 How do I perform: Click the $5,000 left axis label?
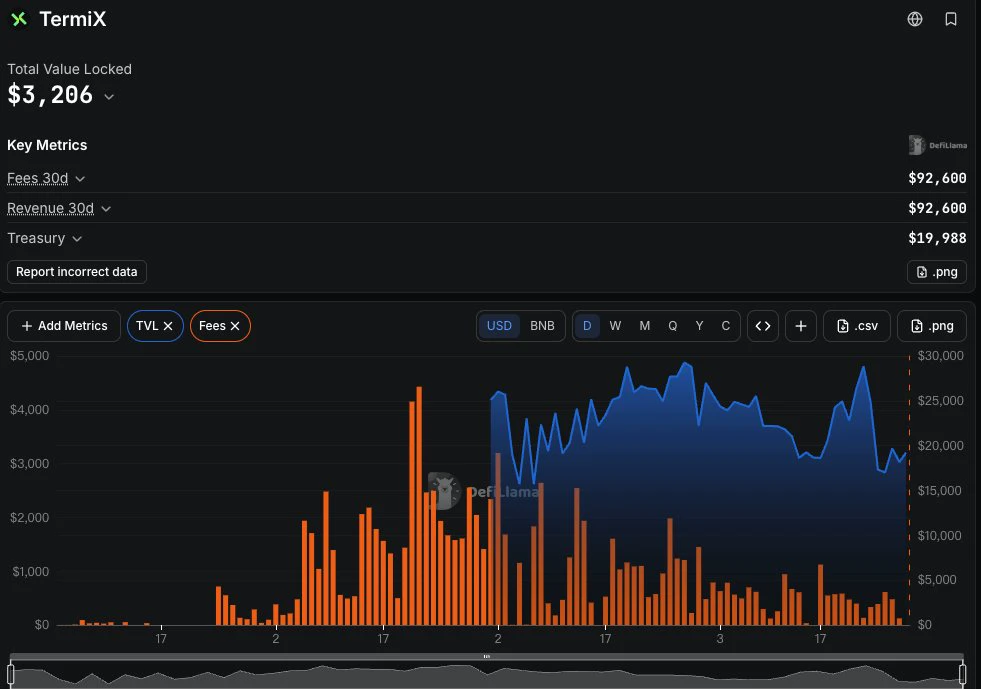(29, 355)
